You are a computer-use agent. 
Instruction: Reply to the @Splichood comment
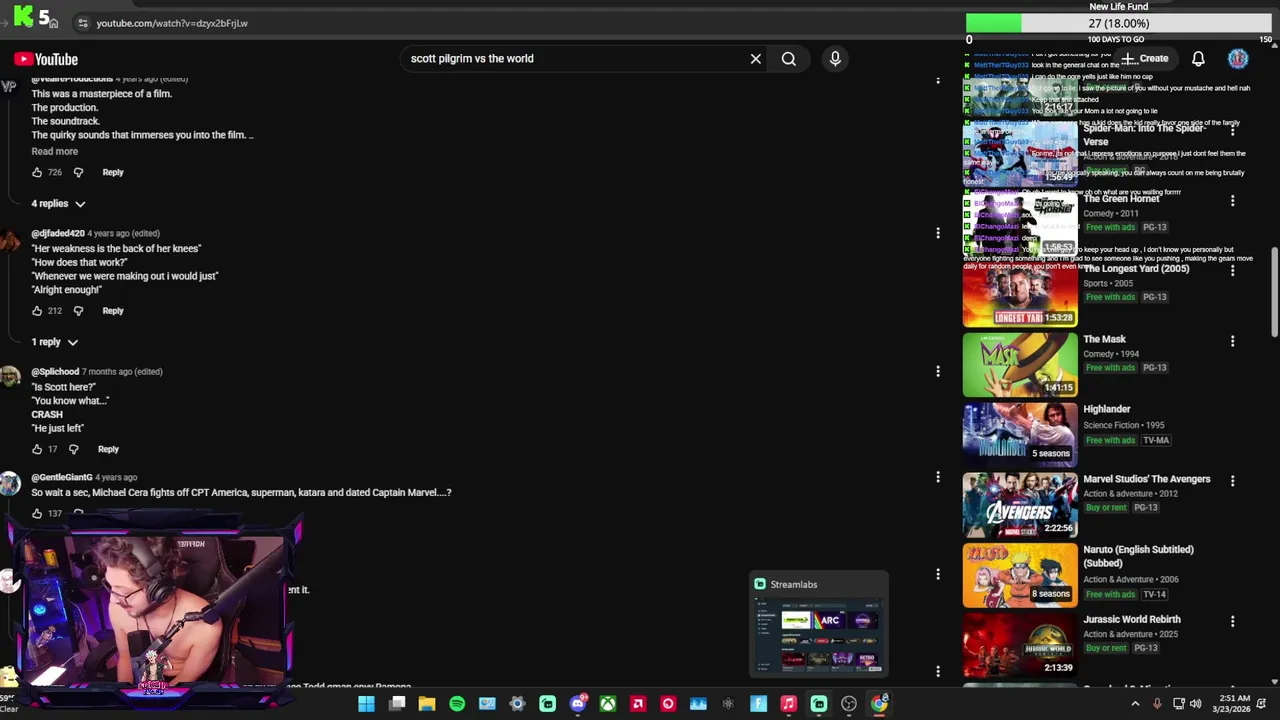[108, 449]
